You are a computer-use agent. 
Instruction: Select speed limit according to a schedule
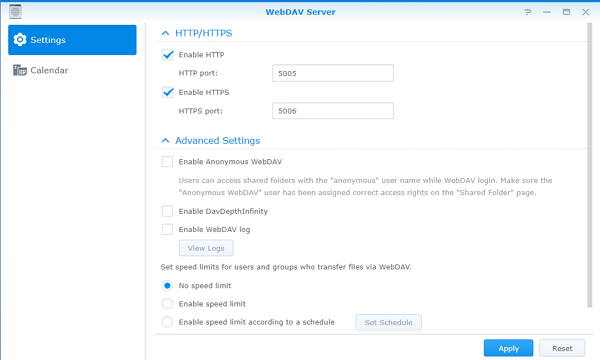tap(167, 322)
